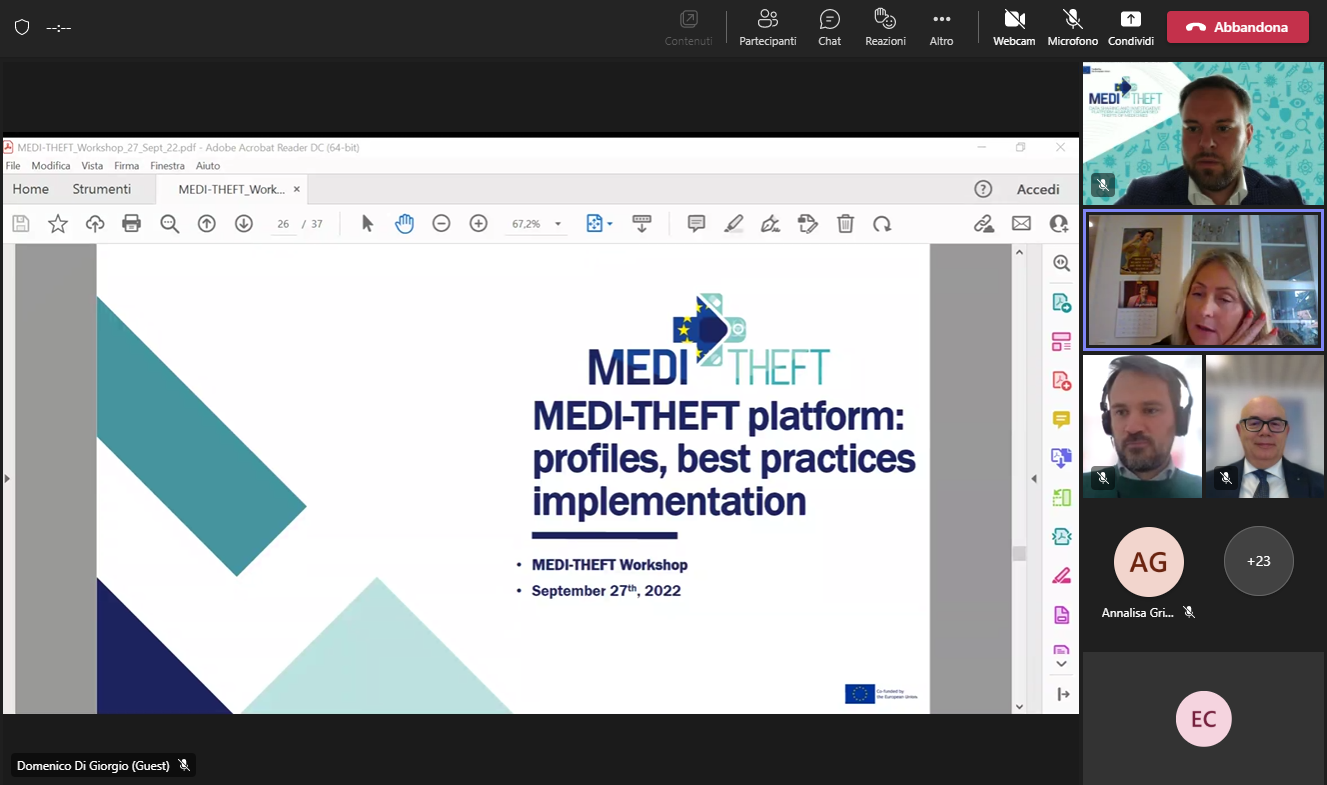
Task: Open the blue Combine Files sidebar tool
Action: [1061, 459]
